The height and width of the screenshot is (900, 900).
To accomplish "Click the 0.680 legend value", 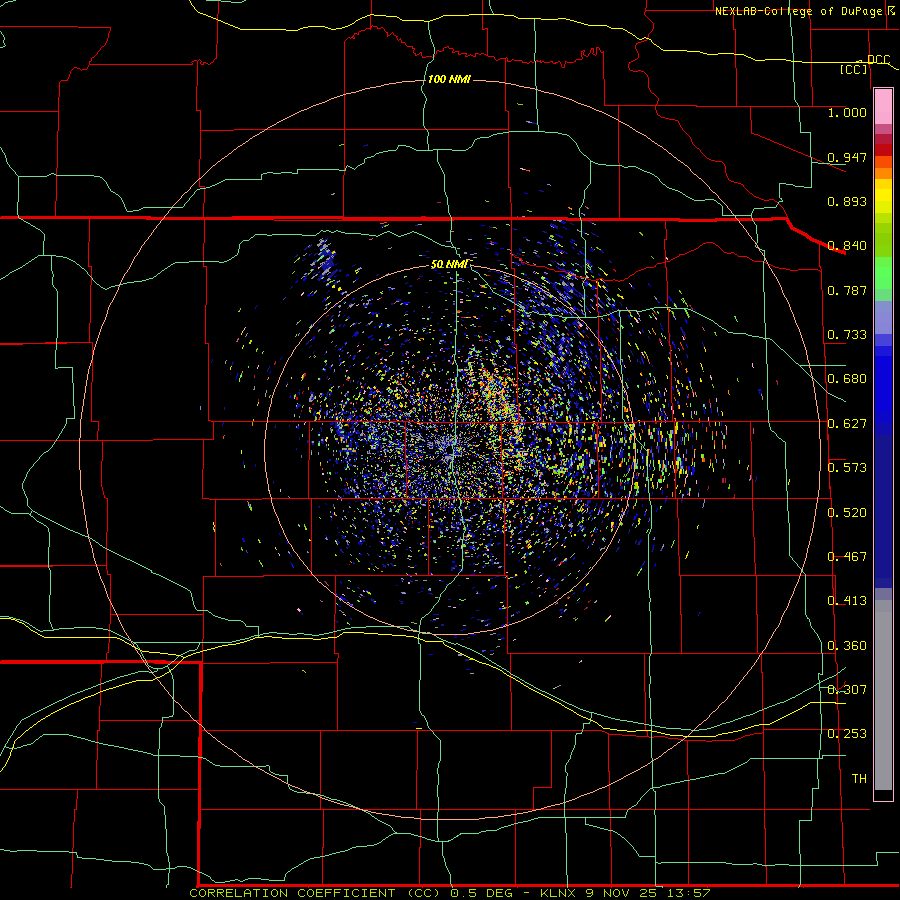I will coord(847,379).
